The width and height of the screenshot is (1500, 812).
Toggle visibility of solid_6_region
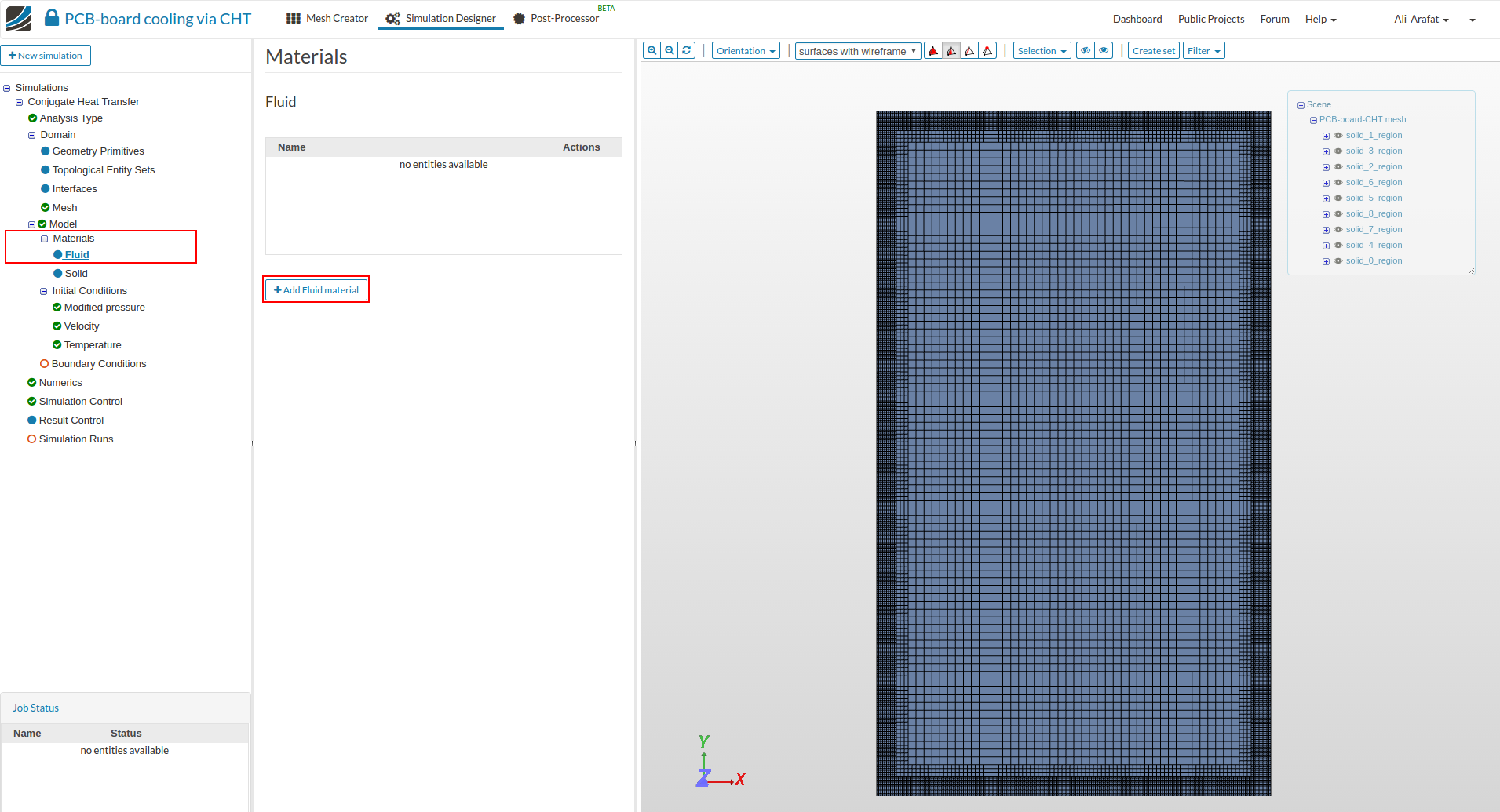(1338, 183)
